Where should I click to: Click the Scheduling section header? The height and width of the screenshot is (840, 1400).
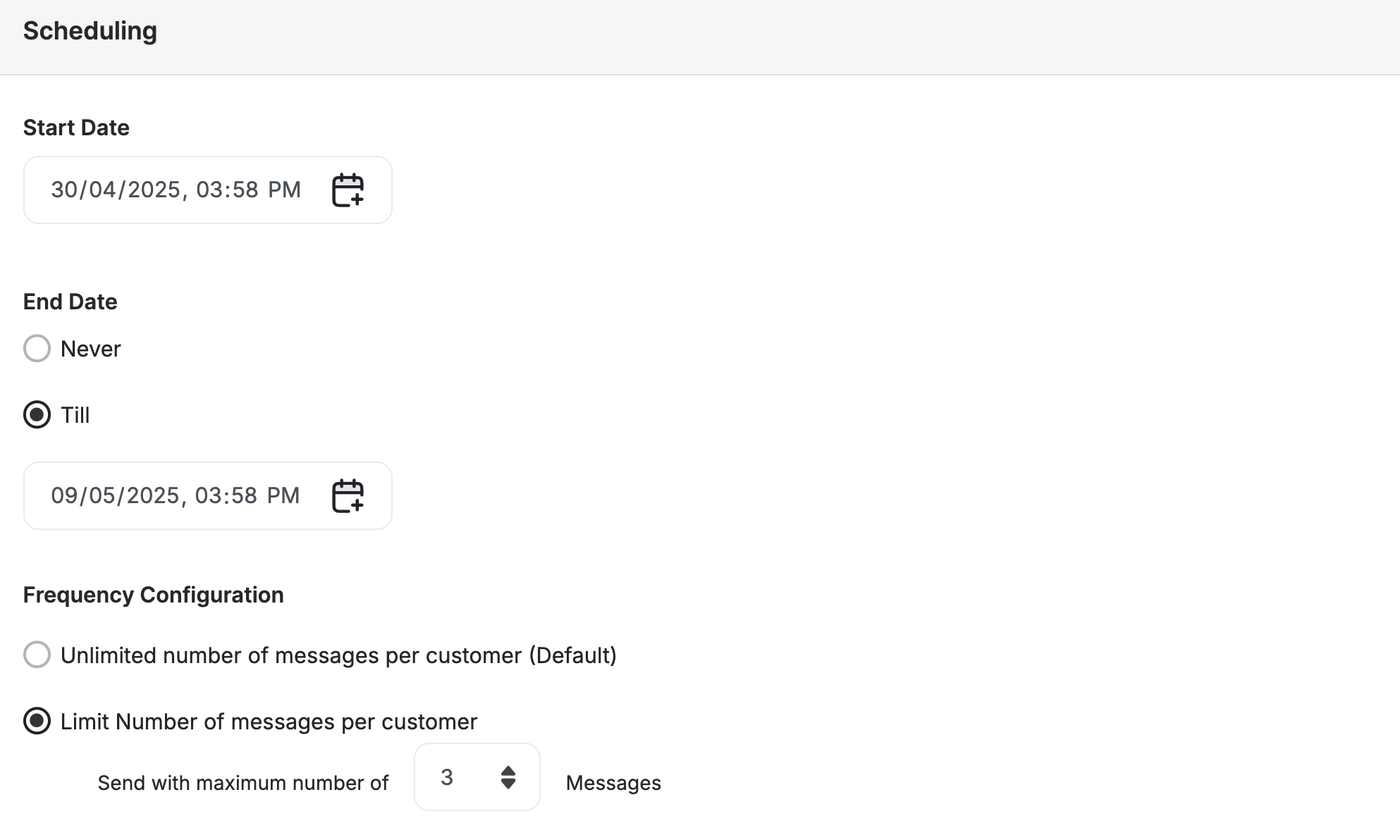tap(90, 30)
